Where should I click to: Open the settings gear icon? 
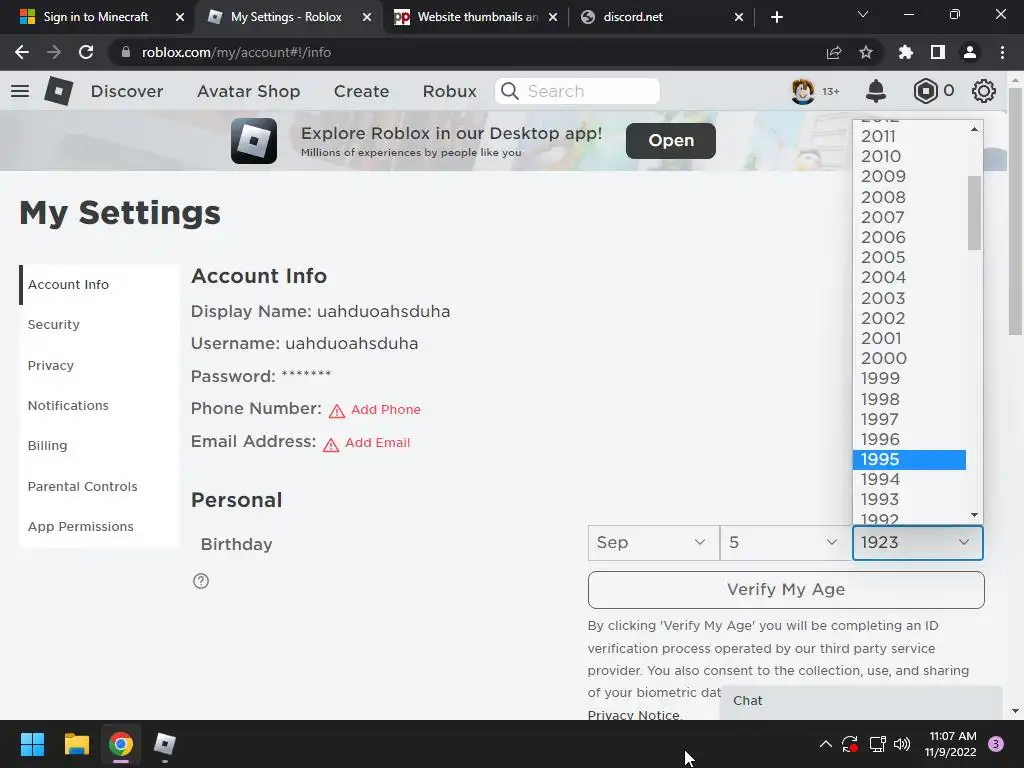click(x=984, y=91)
